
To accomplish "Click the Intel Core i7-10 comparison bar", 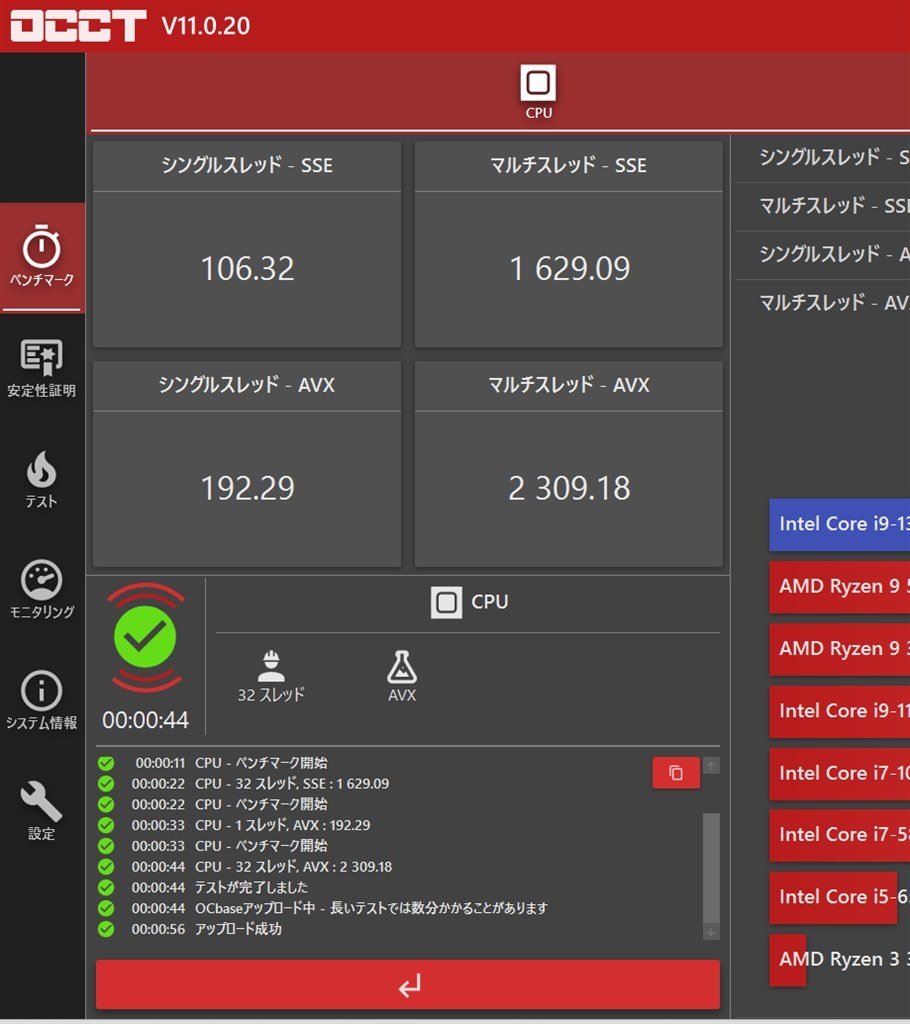I will click(x=839, y=774).
